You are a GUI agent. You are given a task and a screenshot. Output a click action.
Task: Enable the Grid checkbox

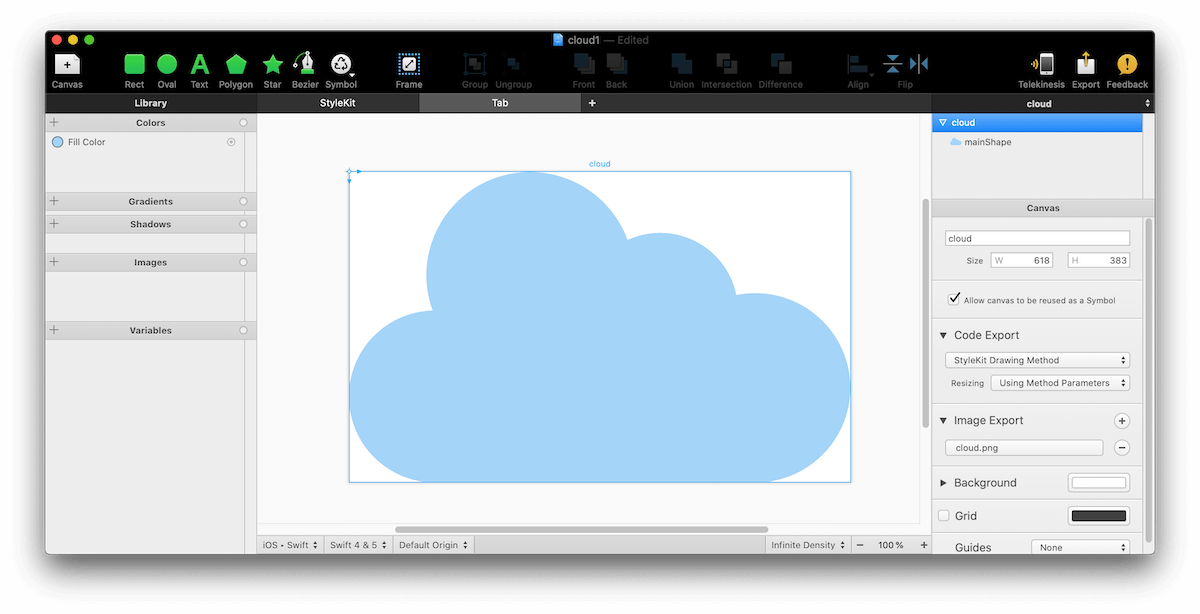point(944,516)
